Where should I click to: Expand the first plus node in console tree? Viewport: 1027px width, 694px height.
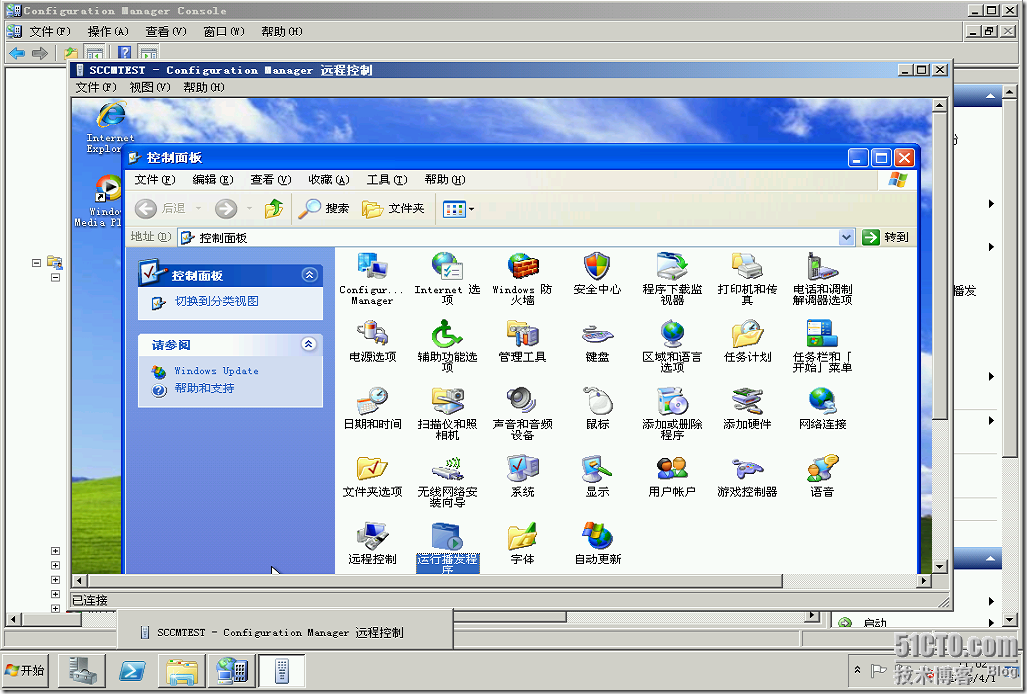point(55,551)
